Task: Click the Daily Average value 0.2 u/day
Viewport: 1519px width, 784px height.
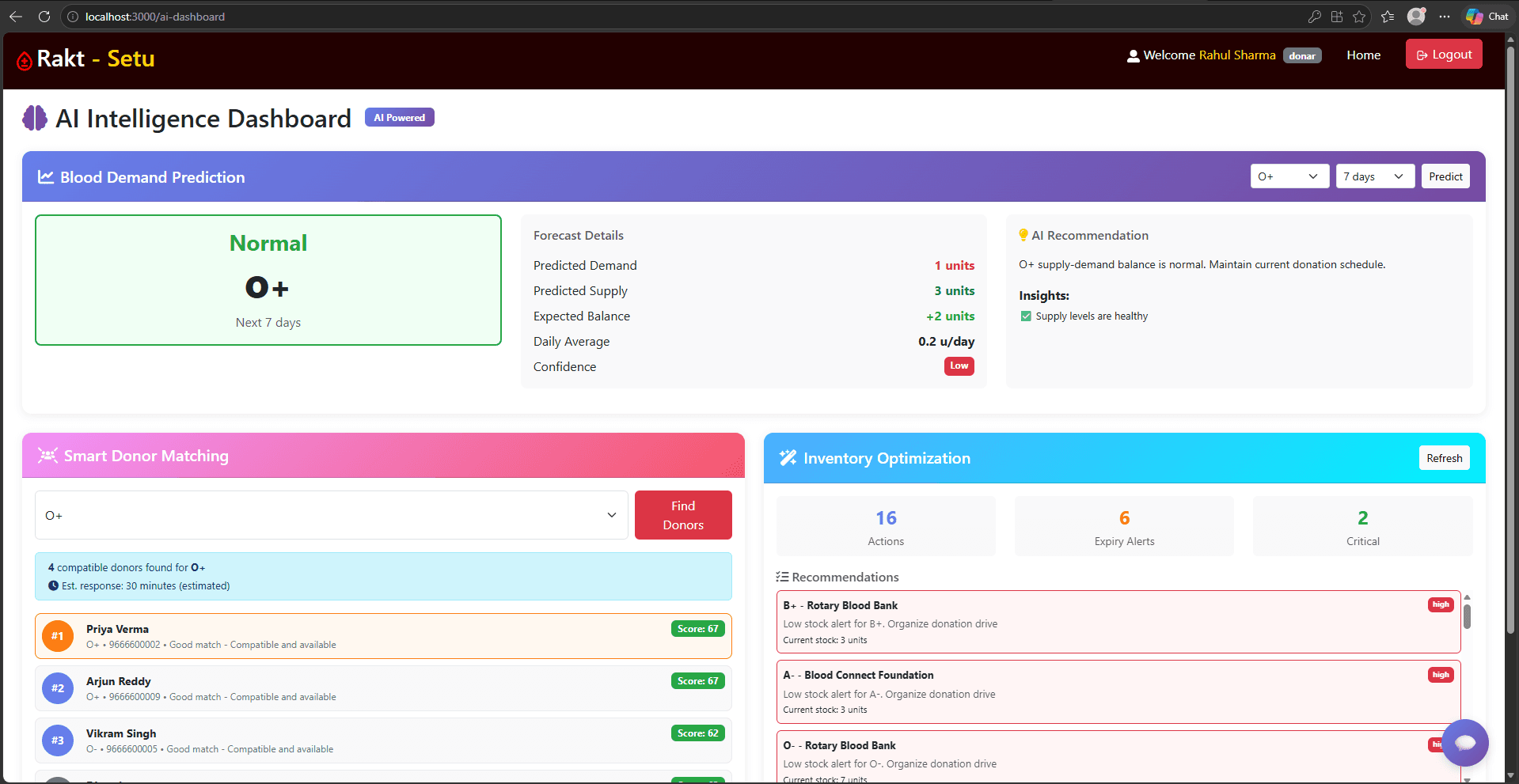Action: point(946,342)
